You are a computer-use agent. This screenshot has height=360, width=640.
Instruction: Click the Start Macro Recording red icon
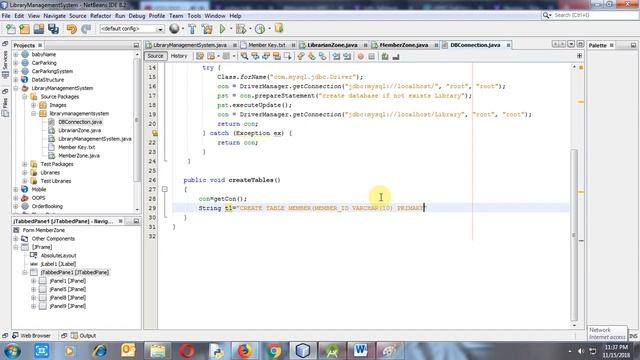pos(361,56)
